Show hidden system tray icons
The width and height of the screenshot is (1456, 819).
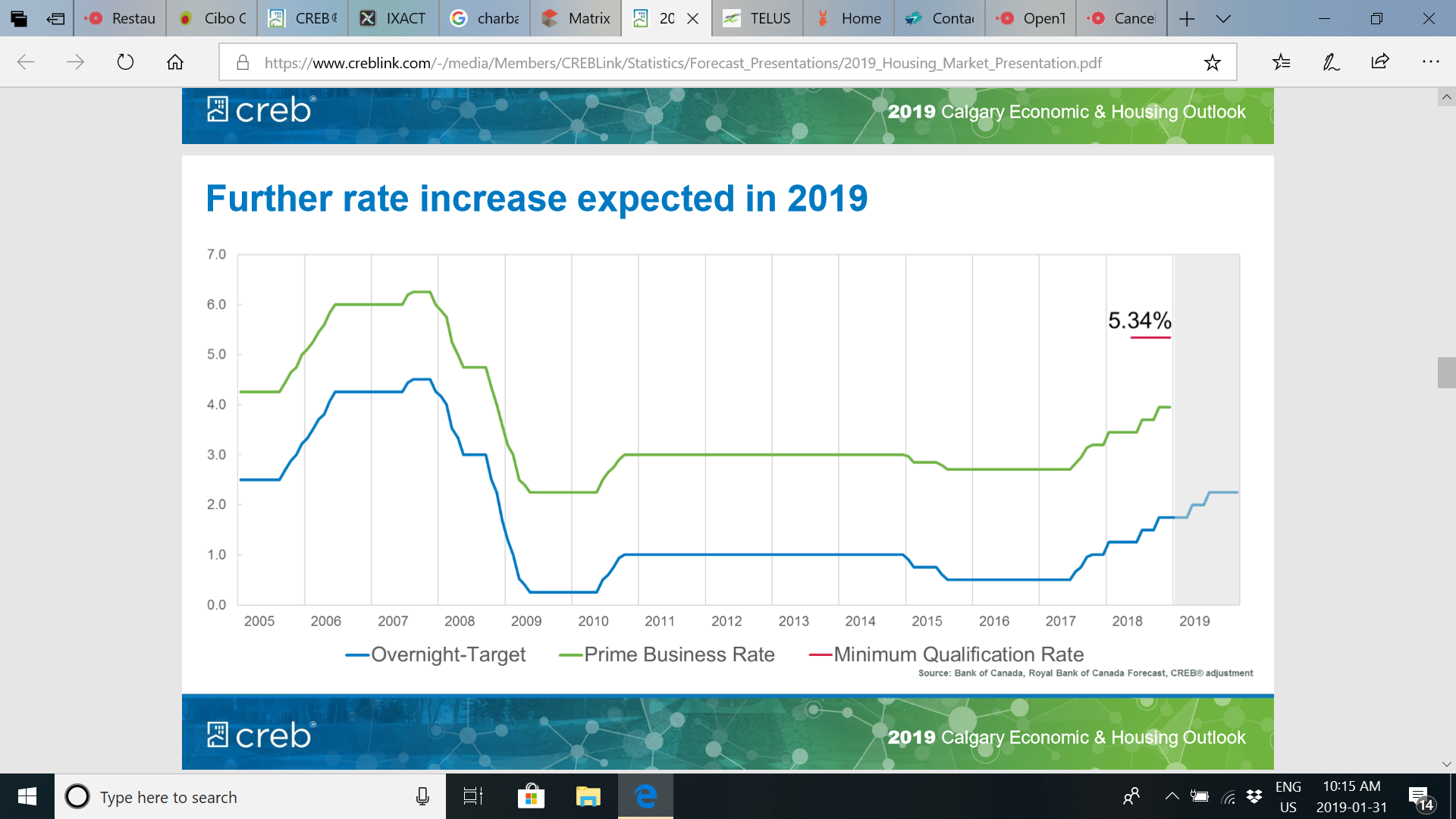[x=1172, y=796]
